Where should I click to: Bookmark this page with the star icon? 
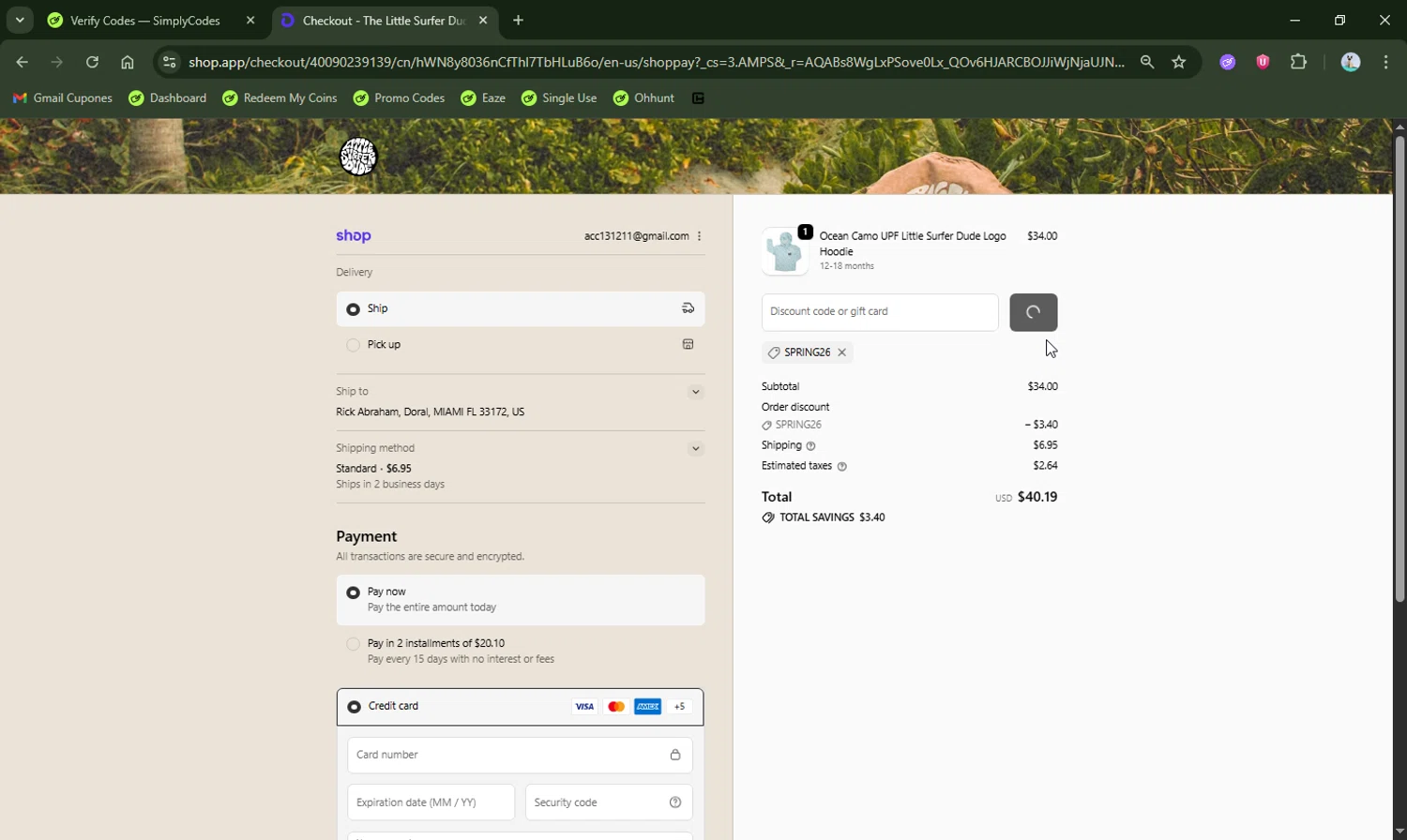[x=1179, y=62]
